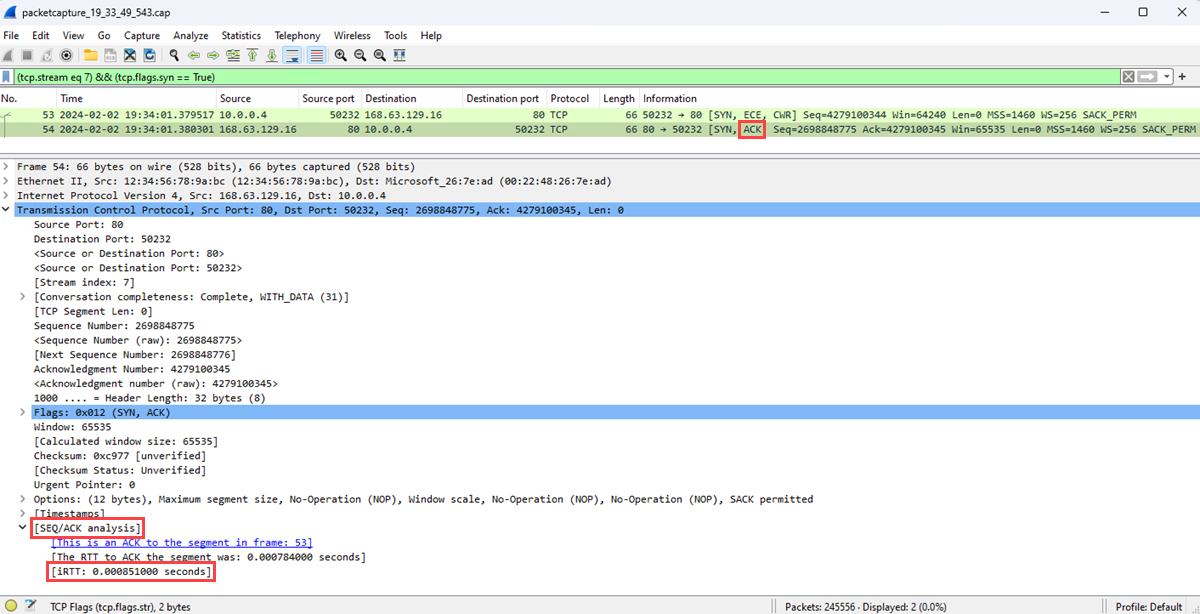
Task: Clear the display filter with the X button
Action: pos(1128,76)
